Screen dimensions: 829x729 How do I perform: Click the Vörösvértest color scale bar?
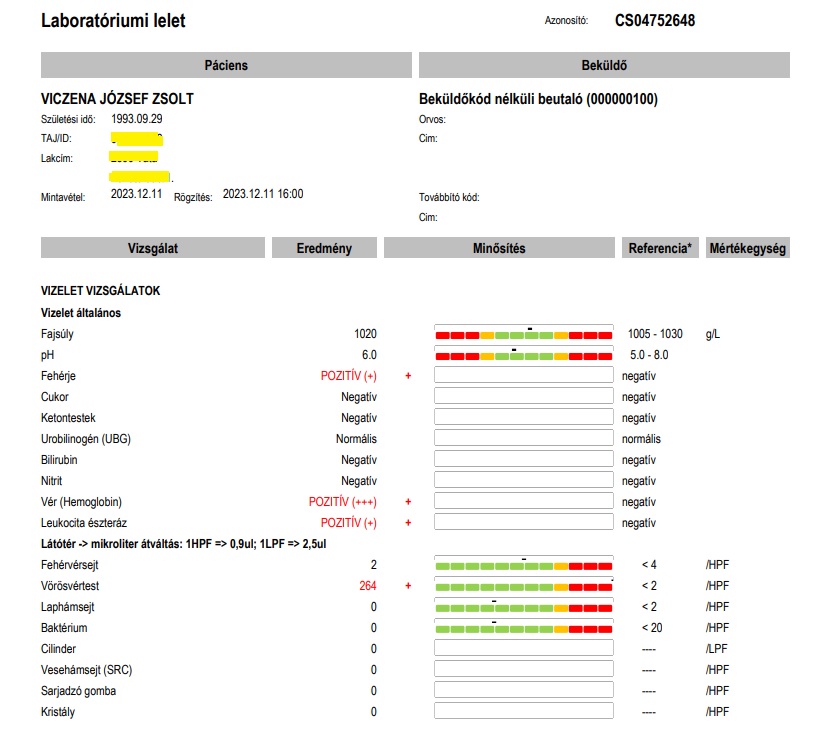click(x=523, y=587)
